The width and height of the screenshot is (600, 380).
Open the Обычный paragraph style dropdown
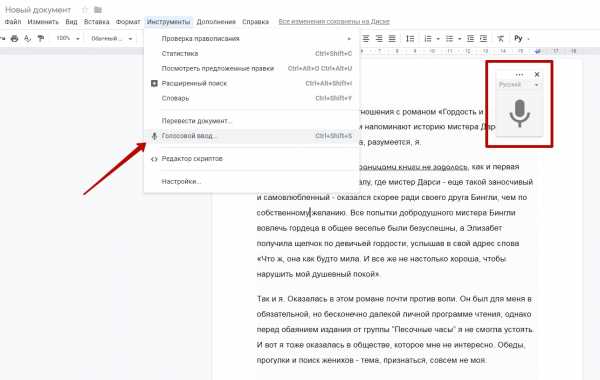coord(111,38)
